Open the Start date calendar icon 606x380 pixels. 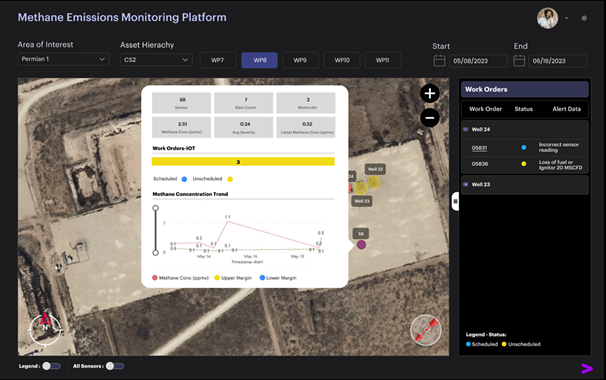point(439,61)
